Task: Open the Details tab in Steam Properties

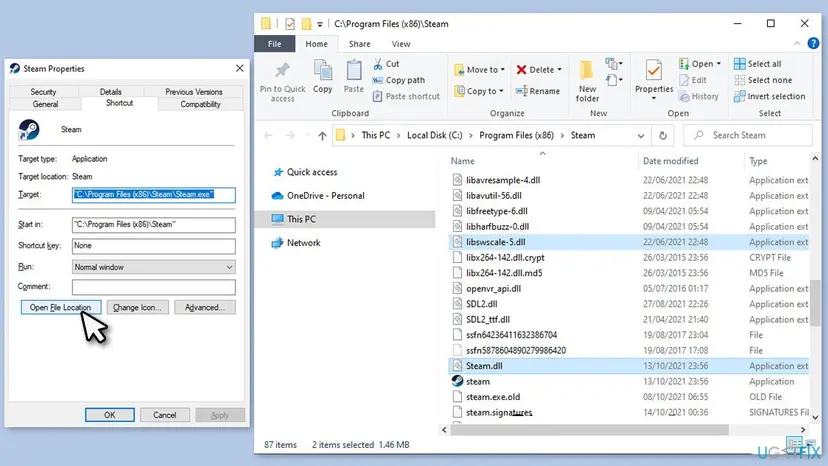Action: coord(111,92)
